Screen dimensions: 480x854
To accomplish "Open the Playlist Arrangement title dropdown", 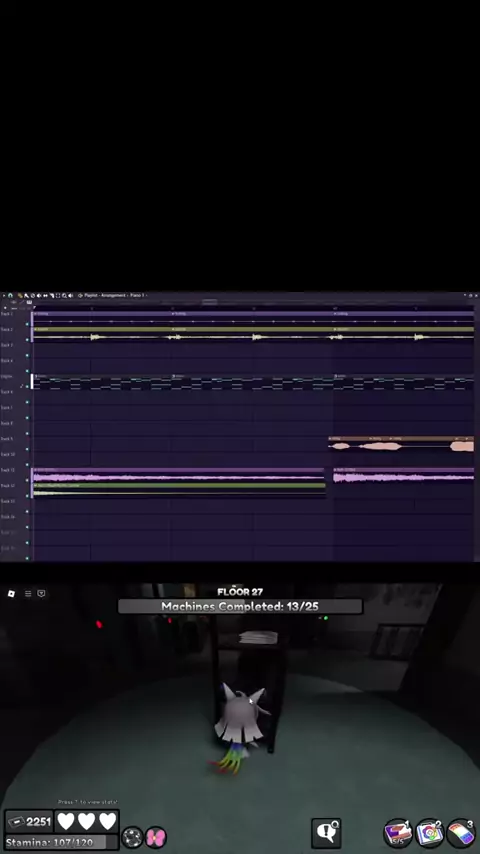I will [x=113, y=295].
